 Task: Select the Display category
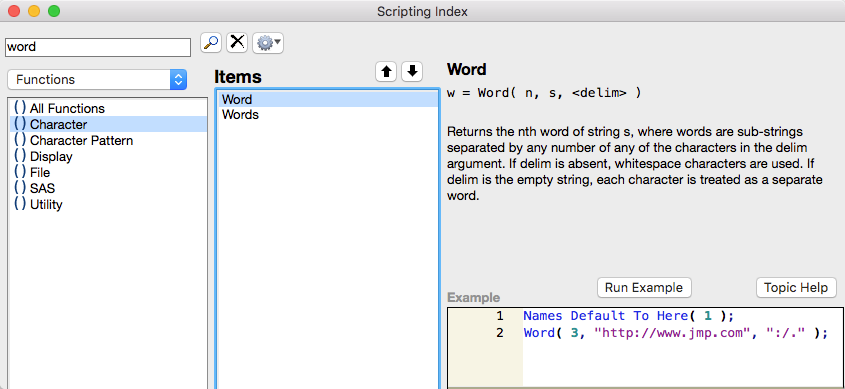[108, 157]
